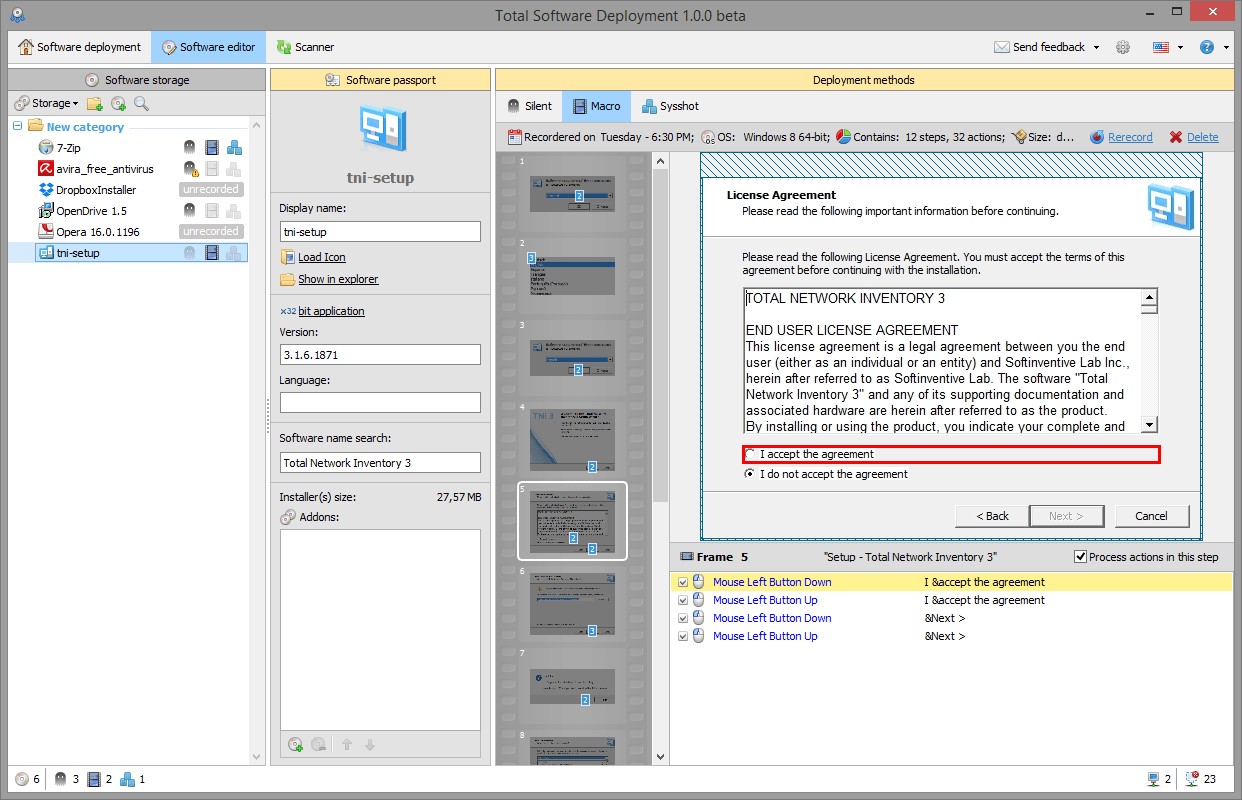Open the Scanner tab
This screenshot has height=800, width=1242.
point(305,47)
